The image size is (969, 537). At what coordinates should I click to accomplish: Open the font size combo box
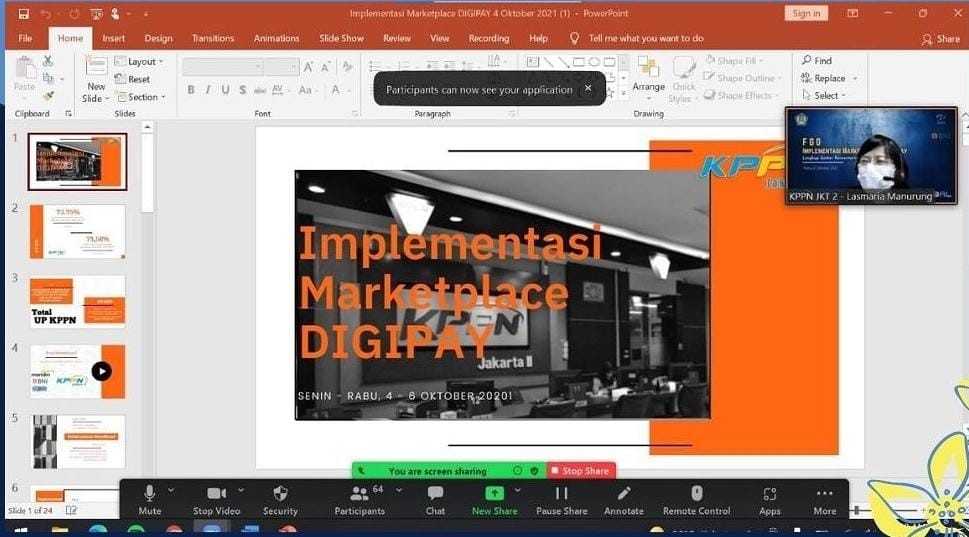tap(282, 67)
